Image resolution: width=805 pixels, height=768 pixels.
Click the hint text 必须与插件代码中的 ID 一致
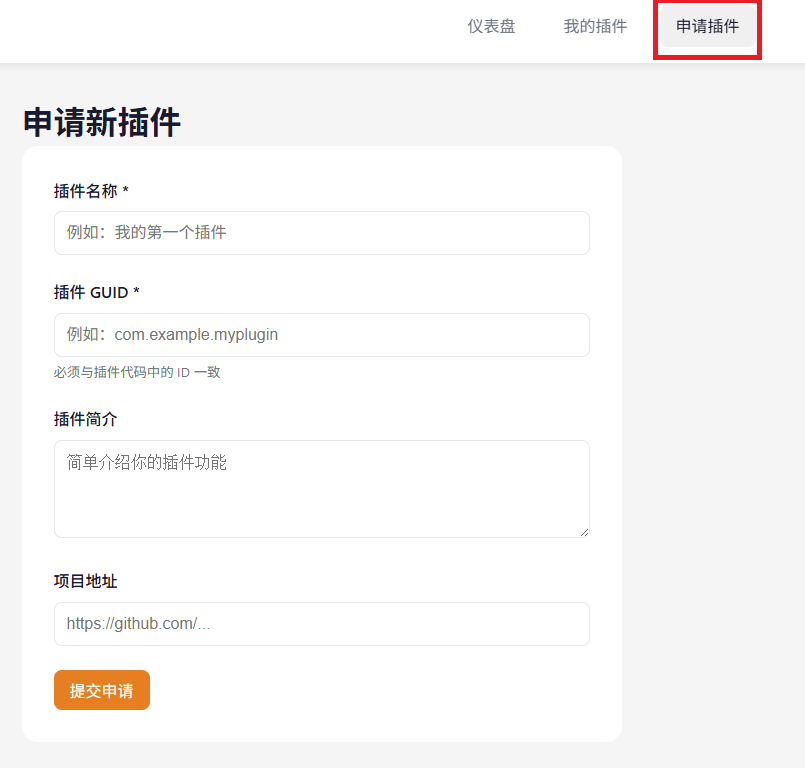(x=137, y=373)
